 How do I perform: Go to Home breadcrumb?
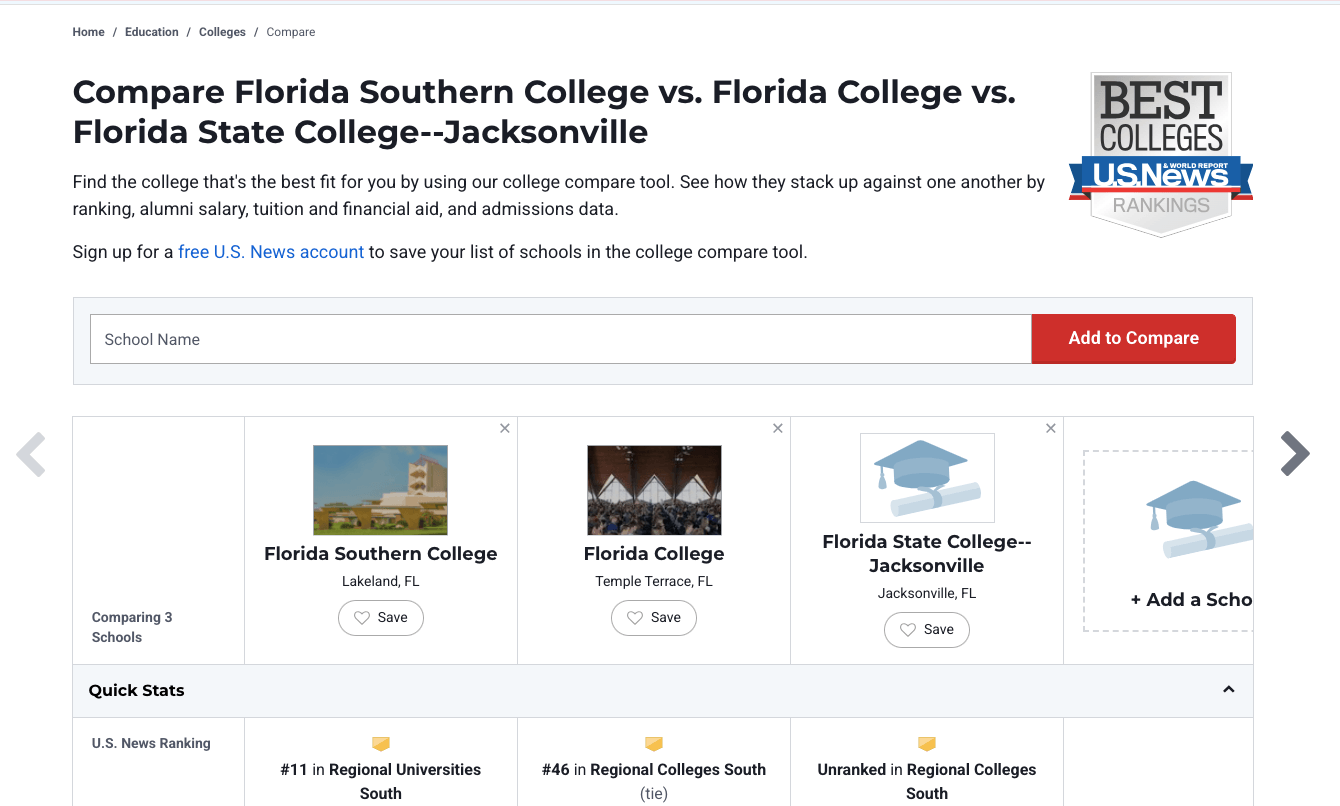88,32
